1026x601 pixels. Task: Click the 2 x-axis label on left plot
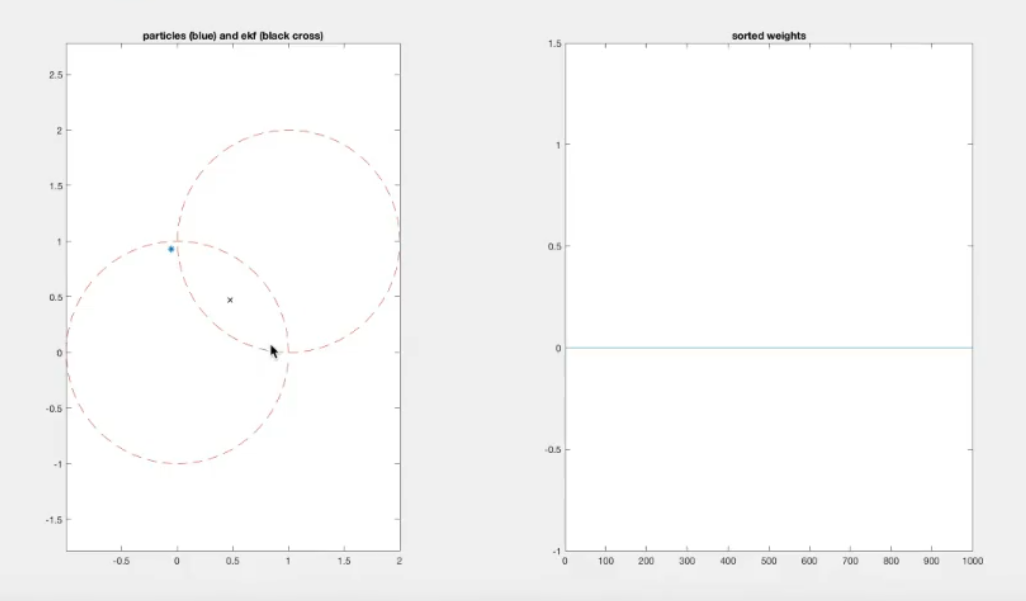pos(400,562)
